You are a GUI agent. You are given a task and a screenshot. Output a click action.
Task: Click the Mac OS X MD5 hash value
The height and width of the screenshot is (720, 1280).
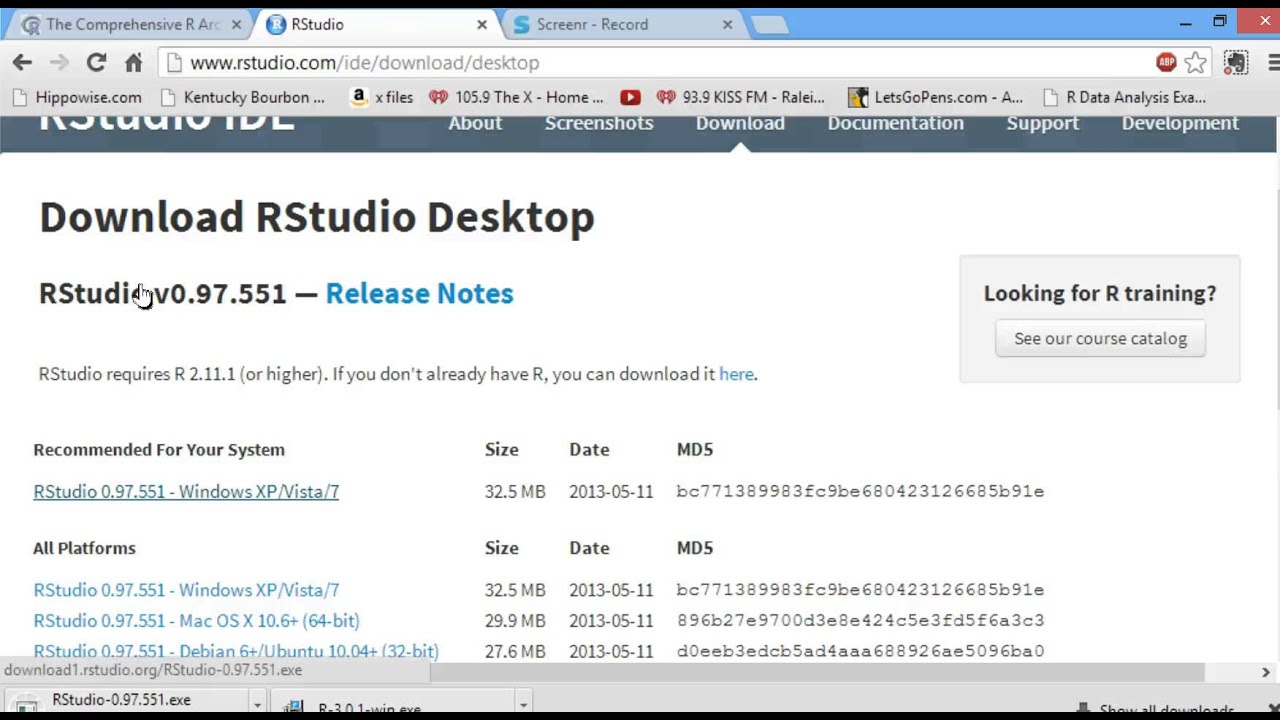[x=860, y=621]
